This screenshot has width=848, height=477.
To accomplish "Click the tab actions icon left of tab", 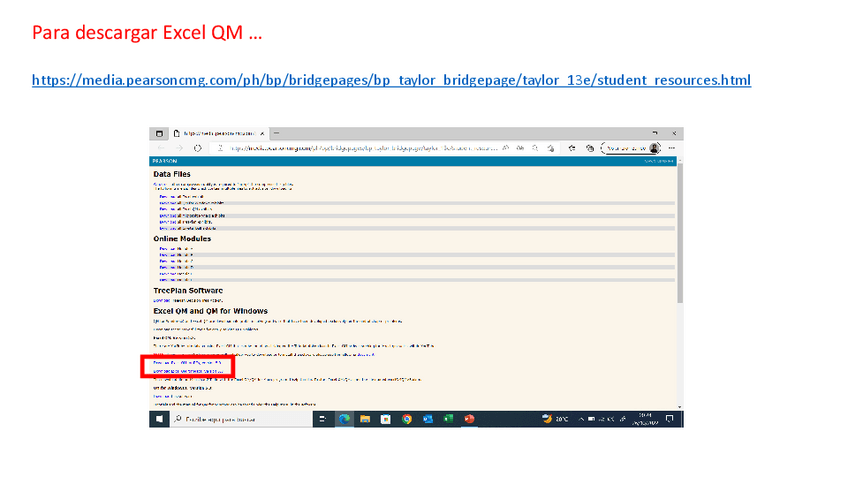I will [159, 133].
